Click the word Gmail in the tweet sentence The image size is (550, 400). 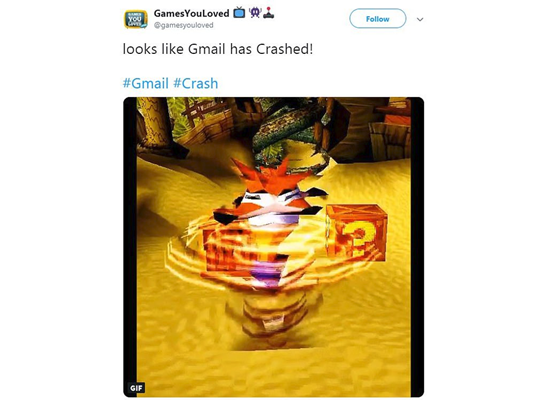click(x=207, y=49)
